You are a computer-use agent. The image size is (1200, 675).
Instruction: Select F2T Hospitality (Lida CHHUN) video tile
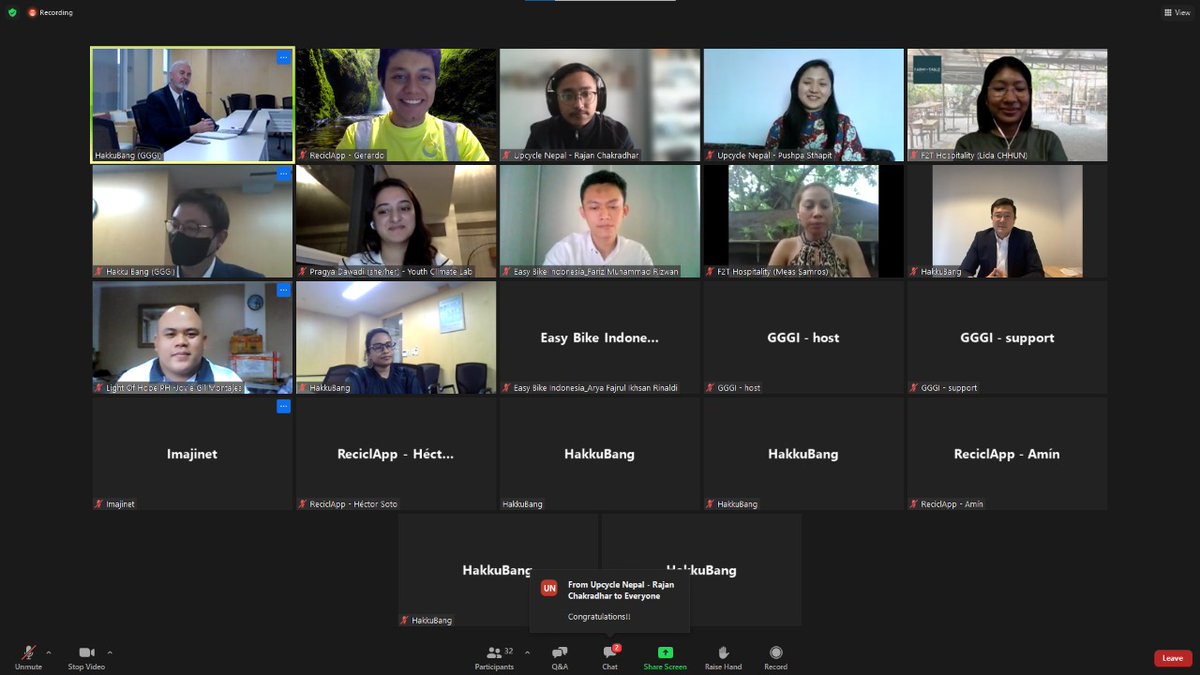1007,105
